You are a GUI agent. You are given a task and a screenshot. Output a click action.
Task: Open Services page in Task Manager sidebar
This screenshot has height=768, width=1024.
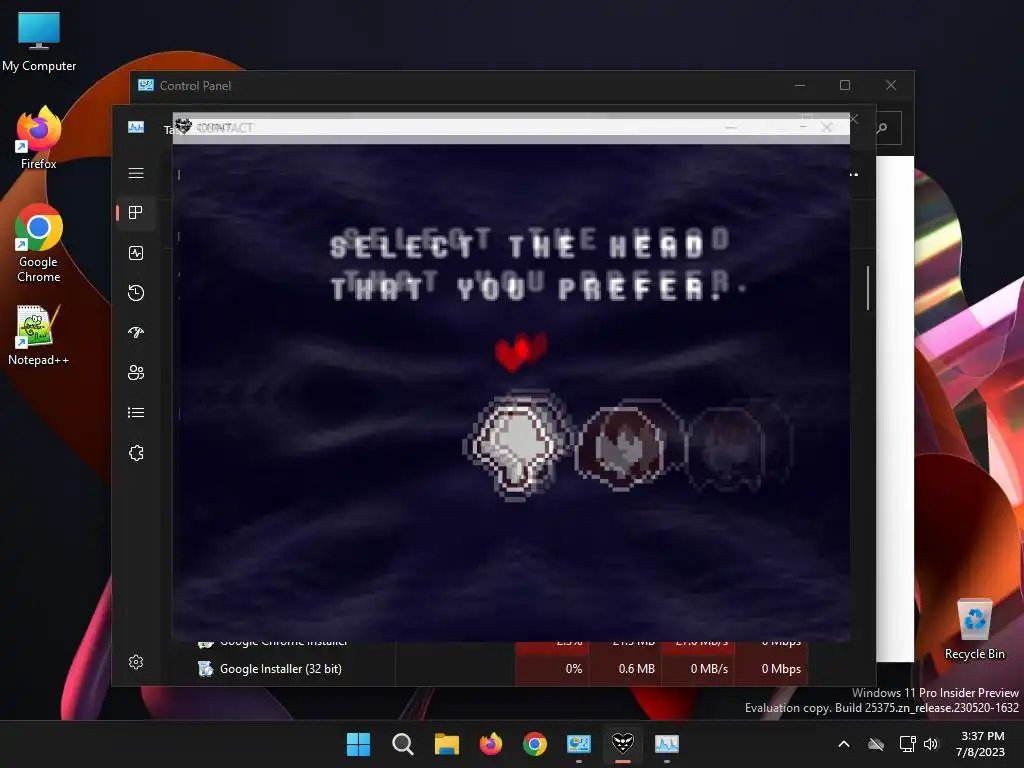pyautogui.click(x=136, y=453)
